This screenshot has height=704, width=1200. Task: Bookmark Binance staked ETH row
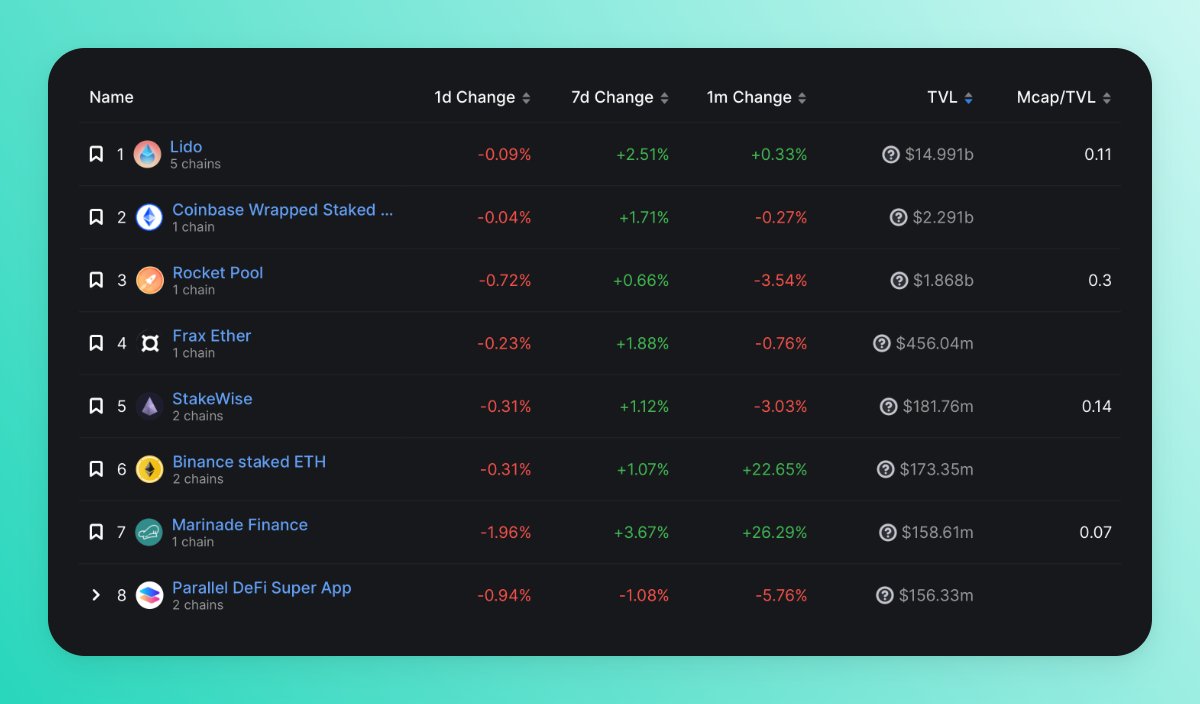tap(96, 469)
